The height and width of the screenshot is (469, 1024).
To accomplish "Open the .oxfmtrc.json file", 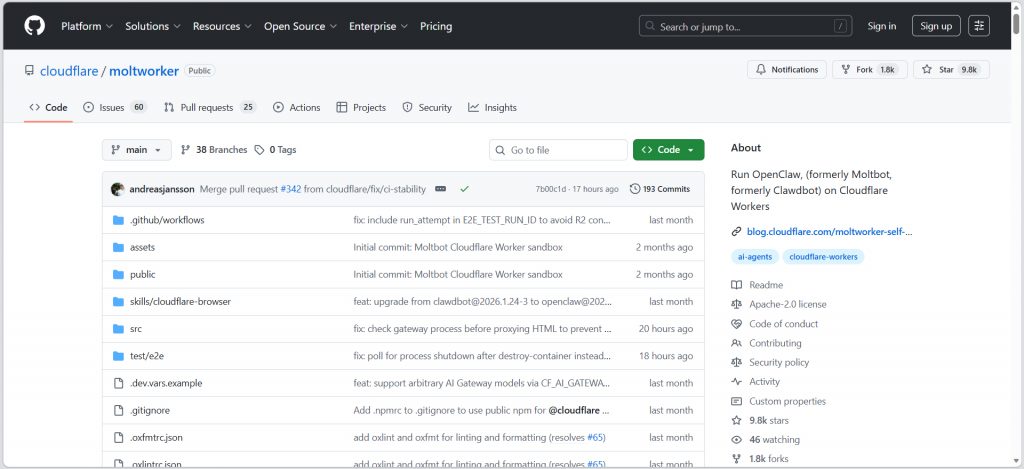I will pyautogui.click(x=156, y=438).
